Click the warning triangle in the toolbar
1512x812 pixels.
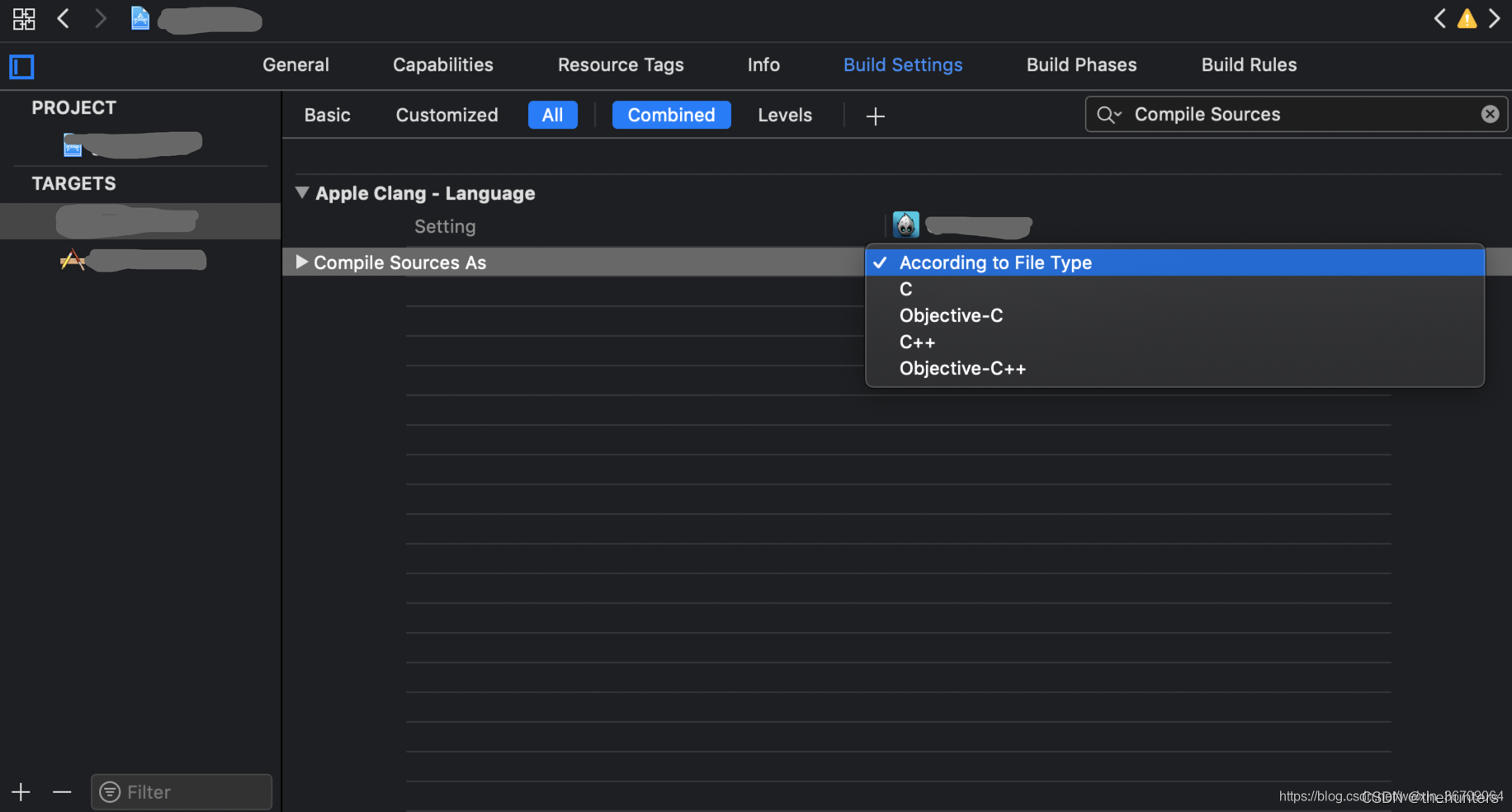[1467, 18]
